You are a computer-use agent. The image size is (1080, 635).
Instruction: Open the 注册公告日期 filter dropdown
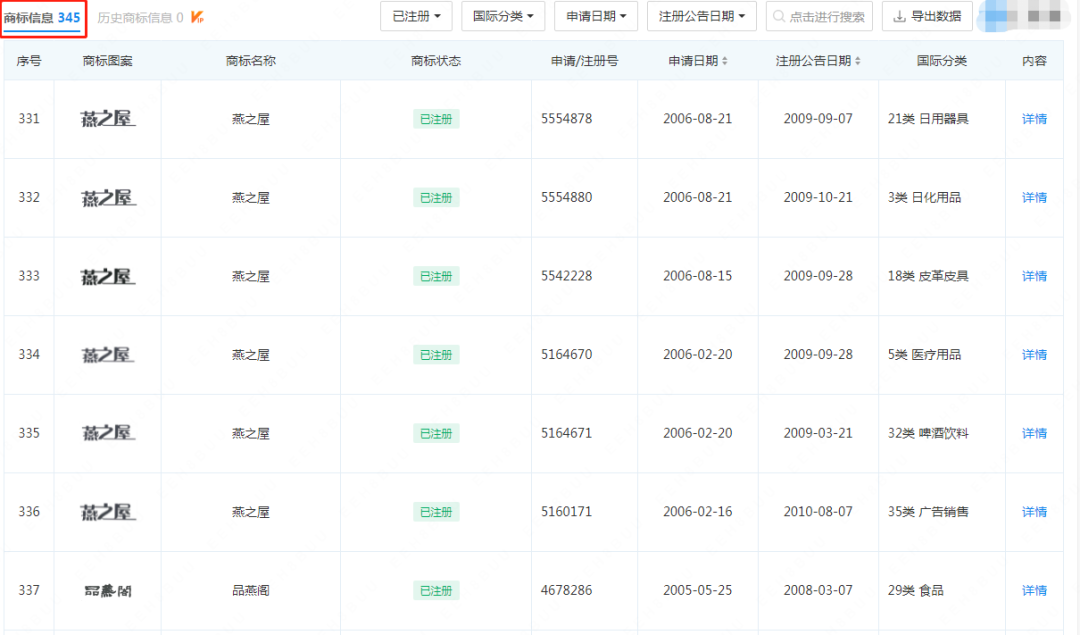pos(701,16)
